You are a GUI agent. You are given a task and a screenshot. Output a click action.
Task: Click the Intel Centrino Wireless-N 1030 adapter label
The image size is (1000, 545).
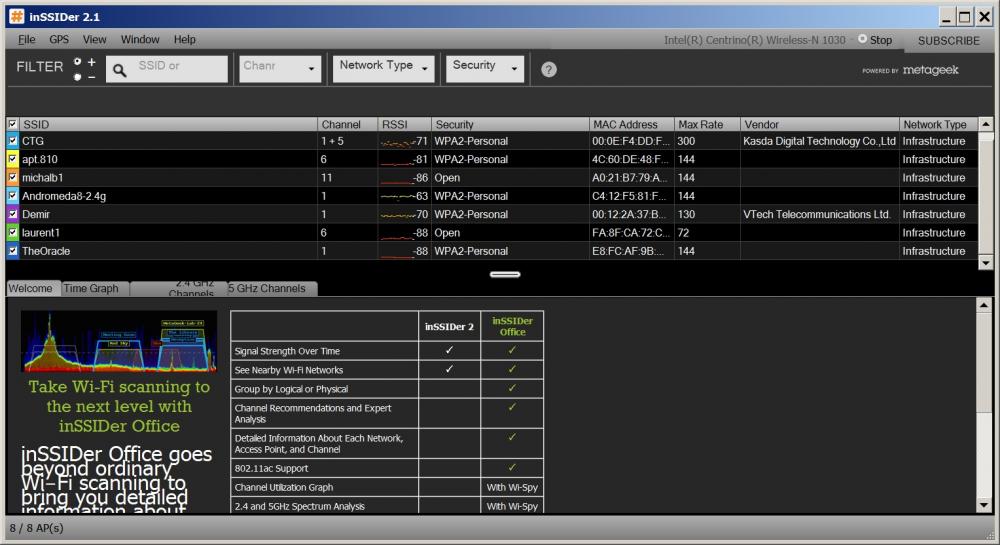click(x=754, y=40)
